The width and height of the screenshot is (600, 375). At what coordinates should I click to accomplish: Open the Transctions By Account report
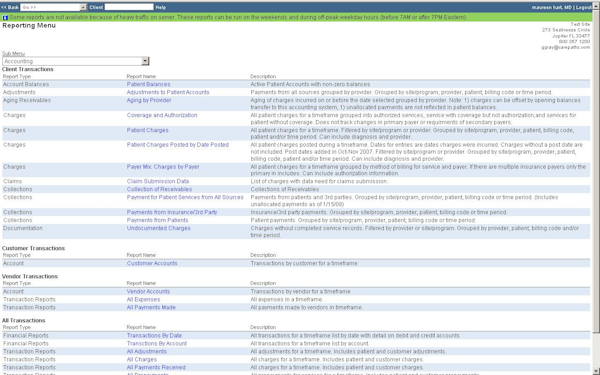pos(157,344)
